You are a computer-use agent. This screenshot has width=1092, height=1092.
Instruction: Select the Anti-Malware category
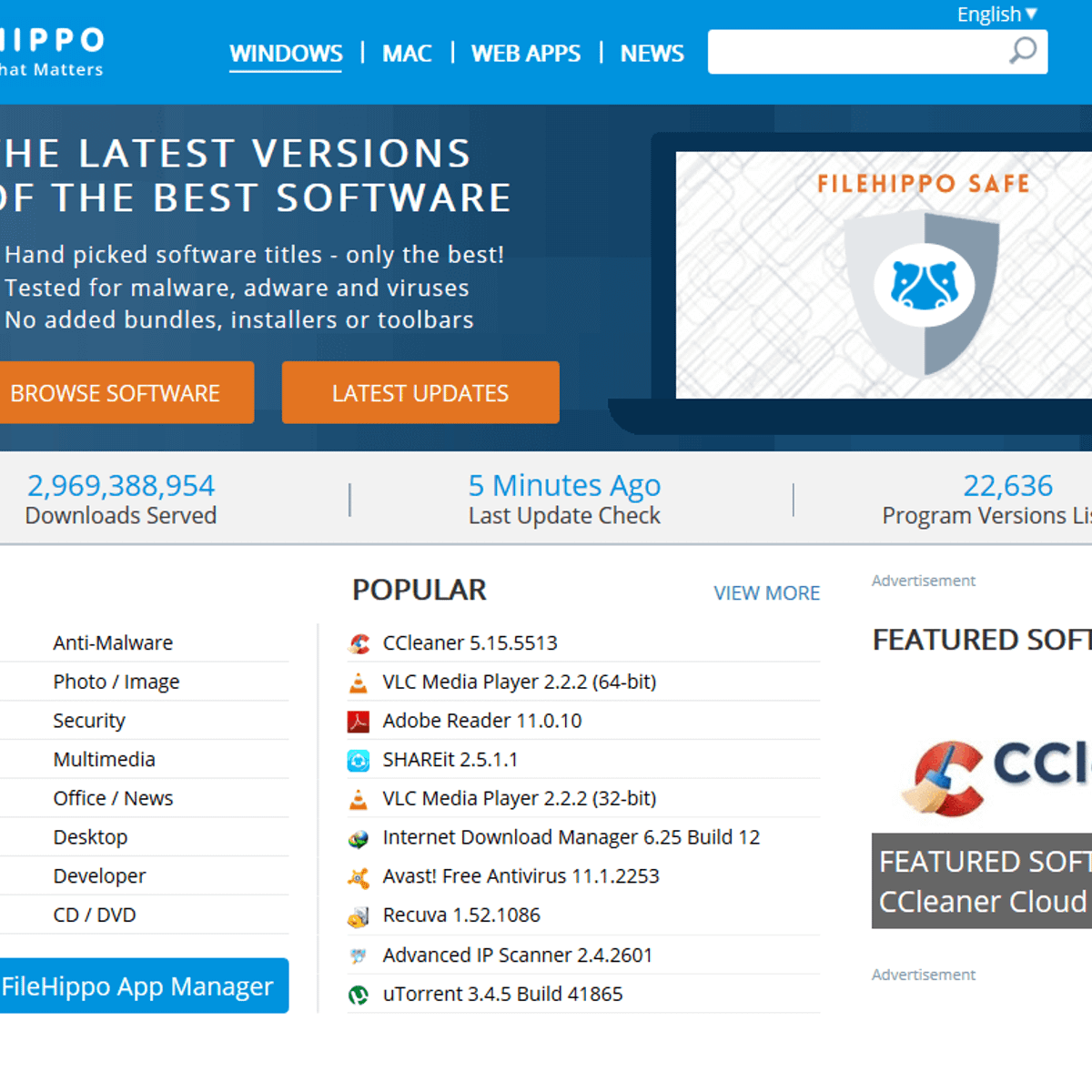[x=113, y=642]
